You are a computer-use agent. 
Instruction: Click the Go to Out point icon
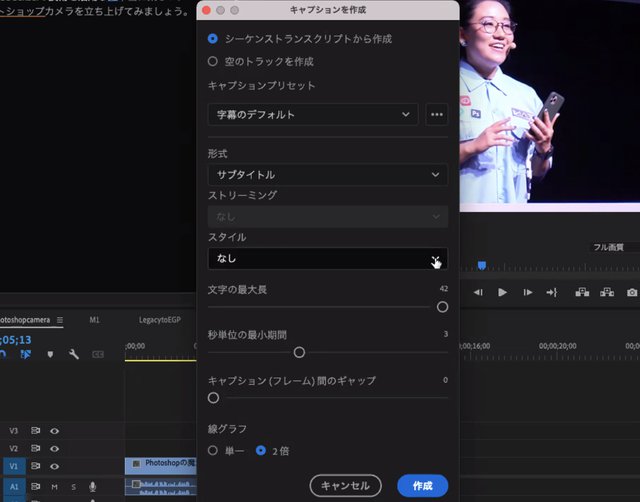551,292
